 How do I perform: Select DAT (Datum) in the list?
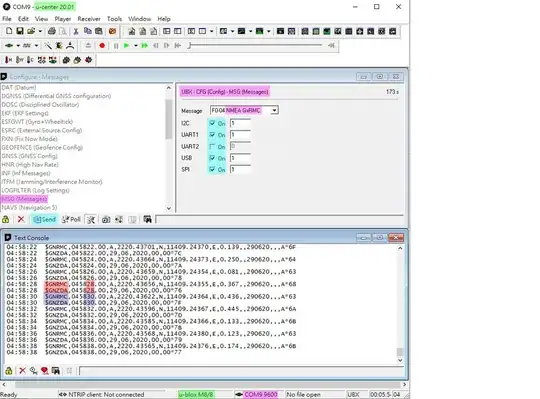pos(19,87)
